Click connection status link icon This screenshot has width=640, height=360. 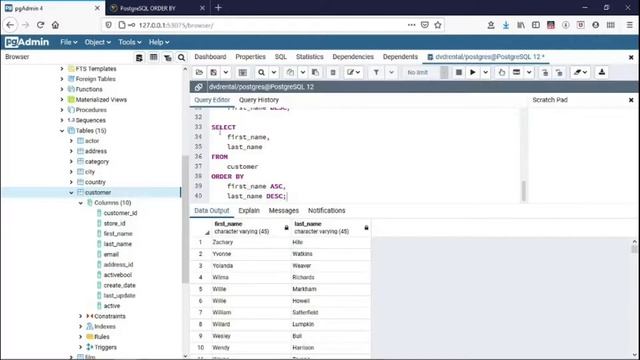[198, 87]
